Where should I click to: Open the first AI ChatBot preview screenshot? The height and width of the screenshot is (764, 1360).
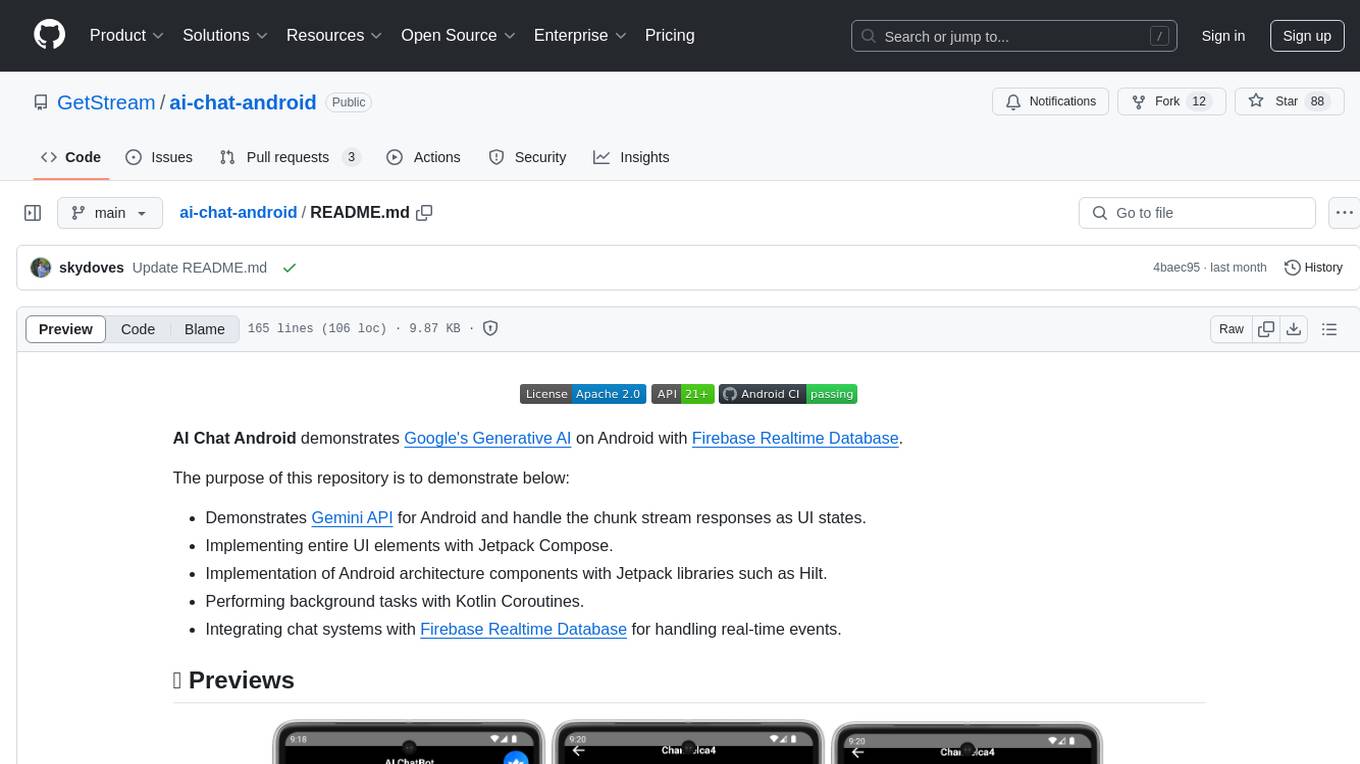pos(409,742)
